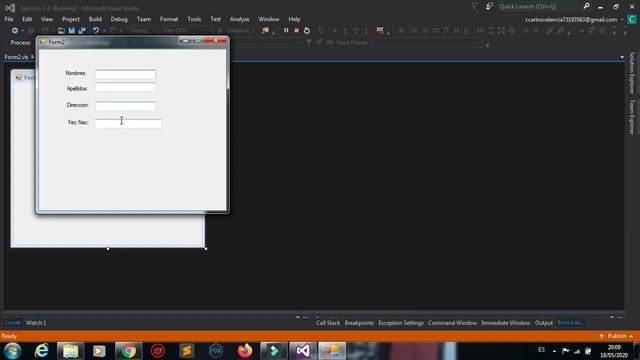Click inside the Apellidos text box
The image size is (640, 360).
click(x=125, y=88)
